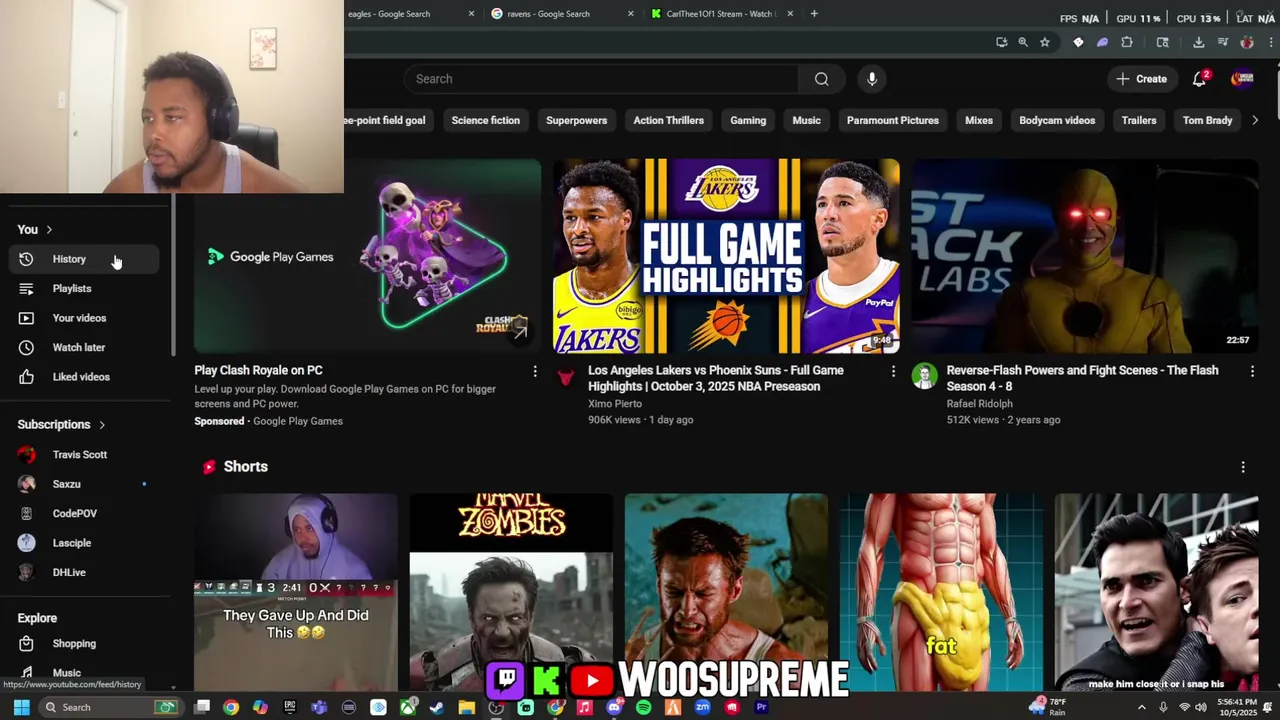
Task: Select the Tom Brady filter chip
Action: click(1207, 120)
